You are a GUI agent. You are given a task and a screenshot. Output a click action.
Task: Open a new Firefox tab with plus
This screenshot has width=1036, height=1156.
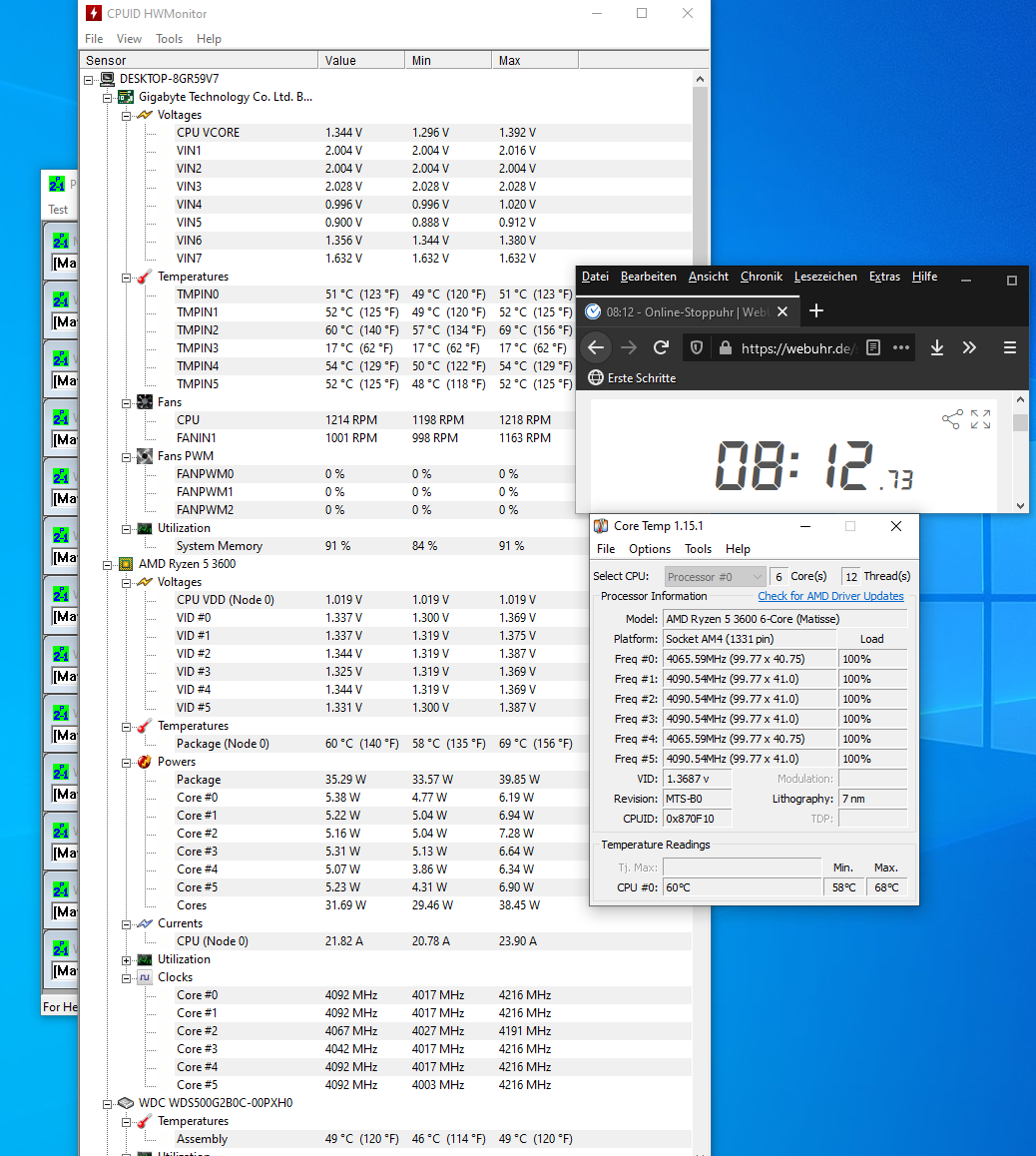pyautogui.click(x=815, y=311)
